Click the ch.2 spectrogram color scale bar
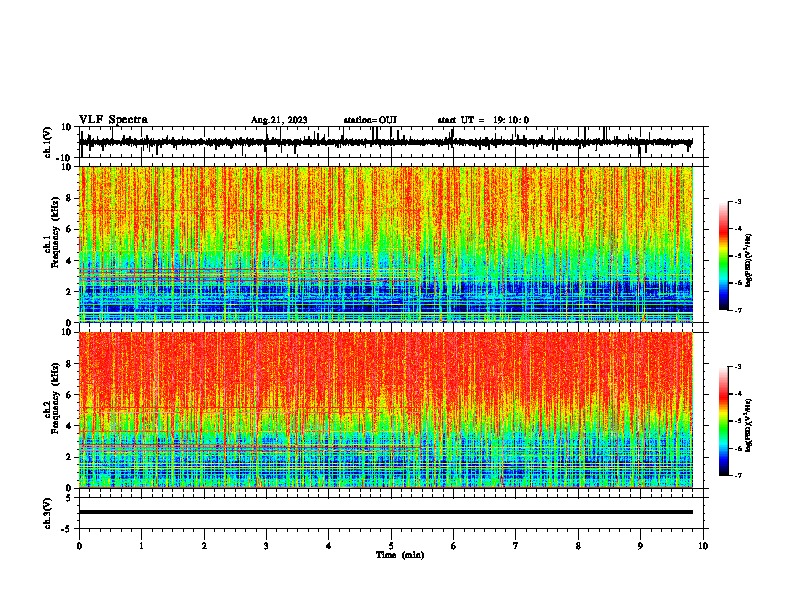 pyautogui.click(x=724, y=421)
